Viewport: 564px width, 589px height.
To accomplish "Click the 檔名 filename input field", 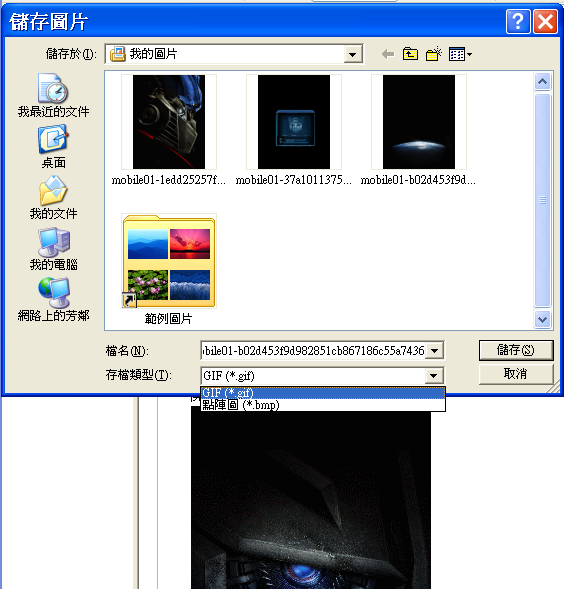I will click(313, 351).
